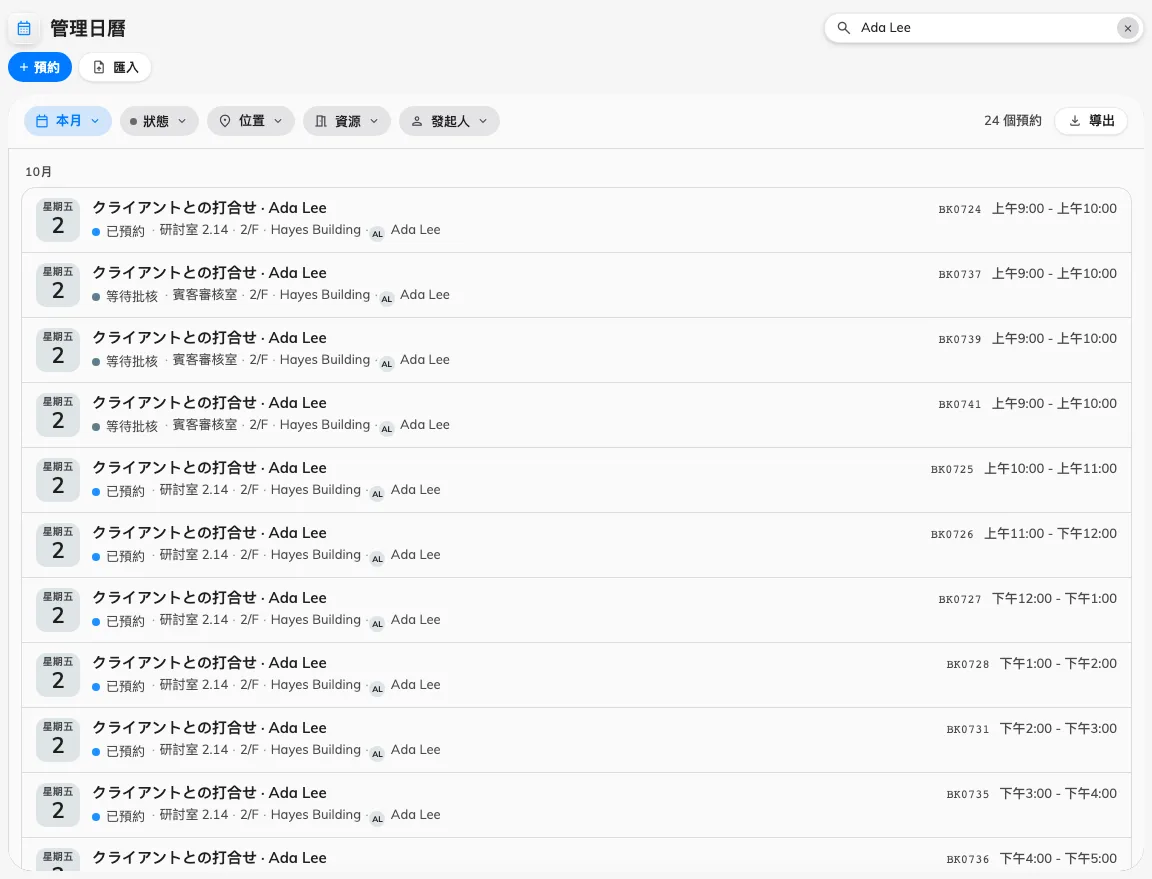Click the AL avatar in booking BK0728 row

[x=377, y=689]
